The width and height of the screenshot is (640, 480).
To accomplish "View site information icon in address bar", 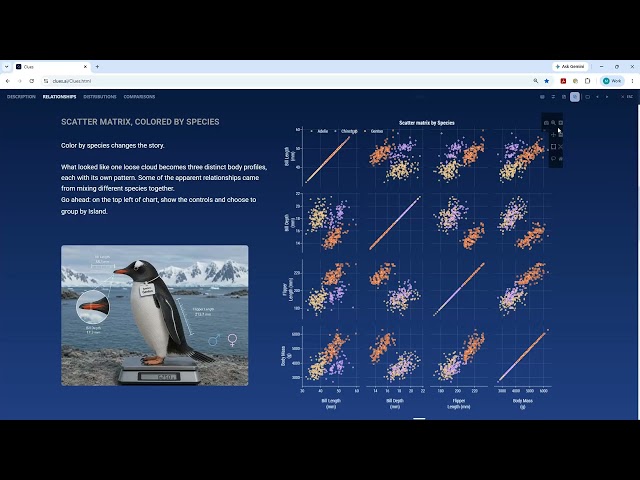I will (x=46, y=81).
